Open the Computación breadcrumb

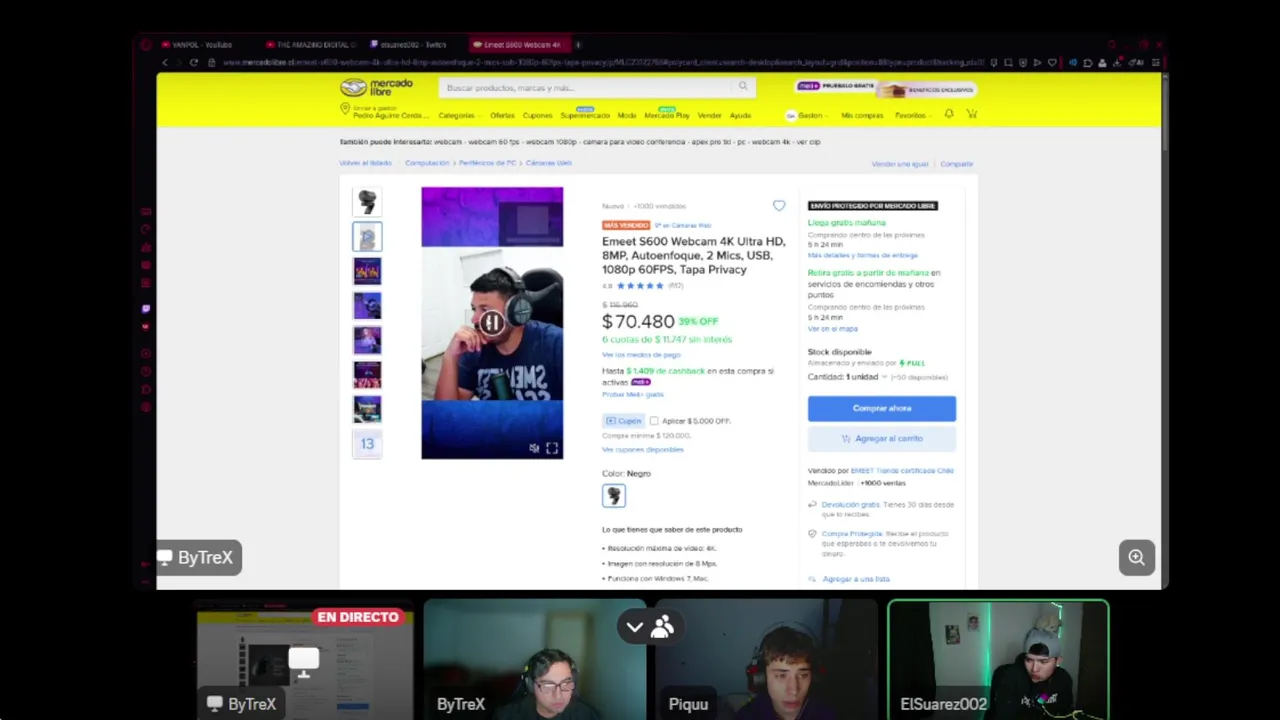pos(427,163)
